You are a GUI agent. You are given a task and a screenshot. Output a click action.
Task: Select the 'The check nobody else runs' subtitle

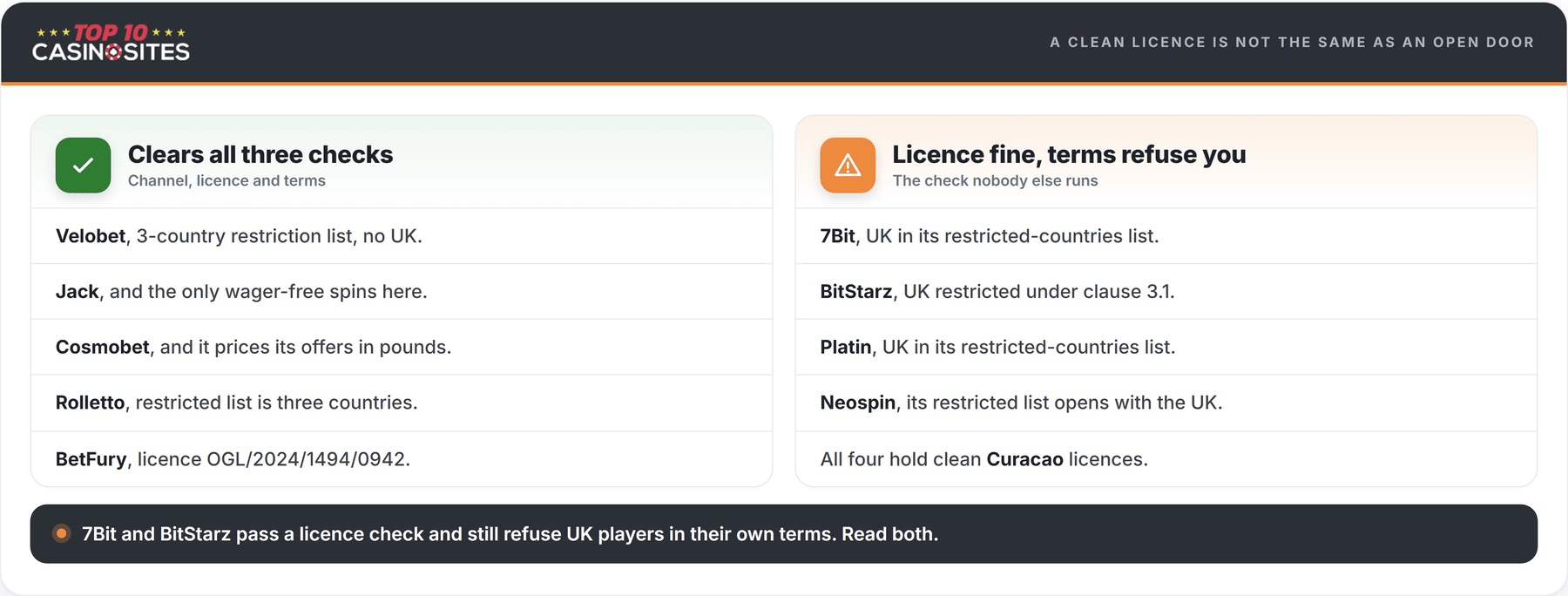click(x=995, y=180)
